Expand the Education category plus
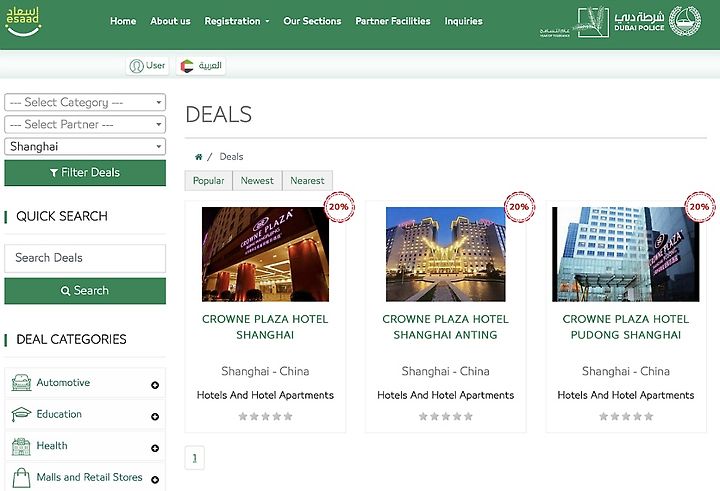720x491 pixels. coord(155,417)
